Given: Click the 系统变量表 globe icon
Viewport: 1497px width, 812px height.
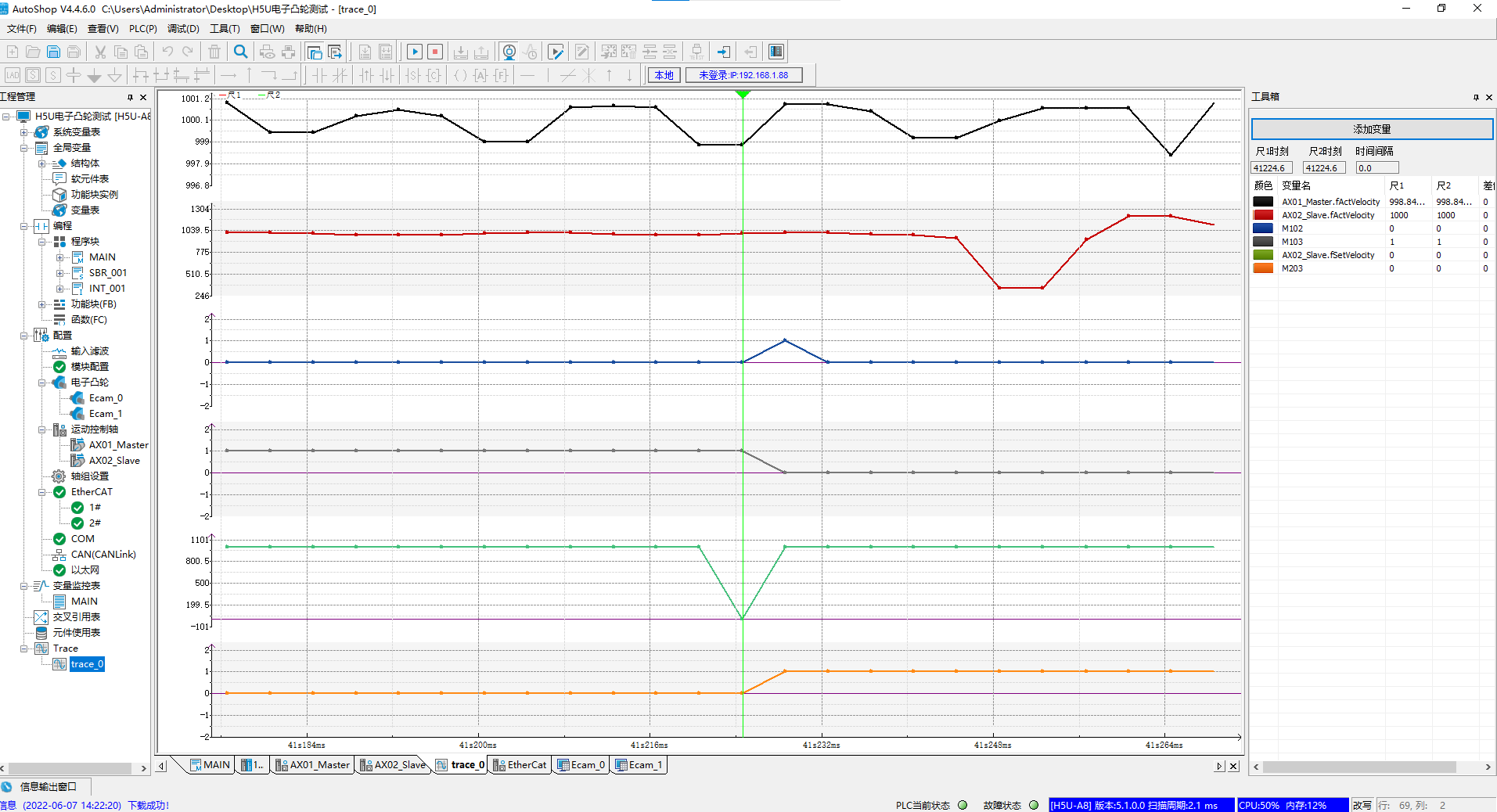Looking at the screenshot, I should pos(41,132).
